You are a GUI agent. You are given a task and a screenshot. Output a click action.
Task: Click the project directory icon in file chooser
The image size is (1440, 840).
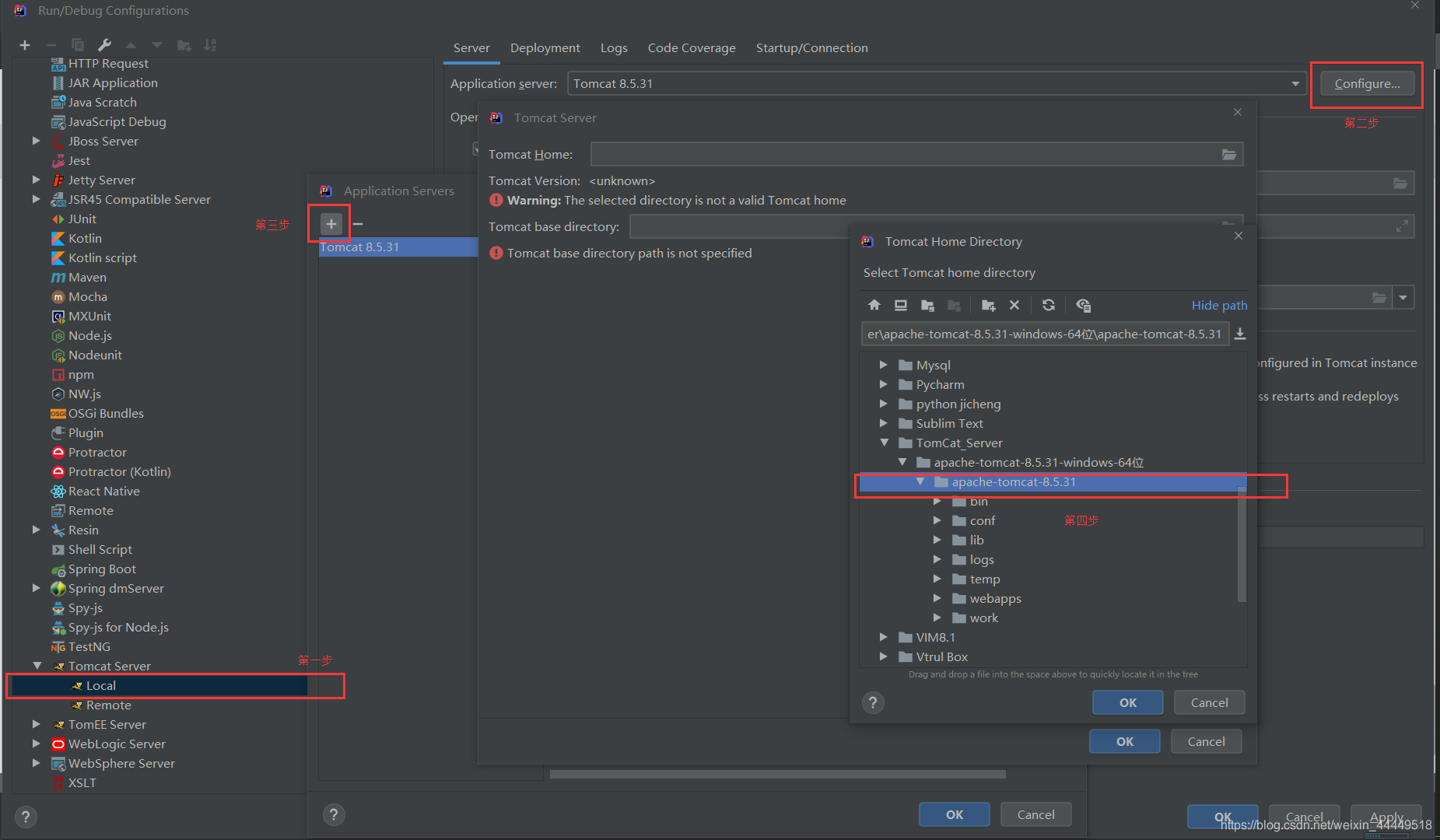[x=927, y=305]
